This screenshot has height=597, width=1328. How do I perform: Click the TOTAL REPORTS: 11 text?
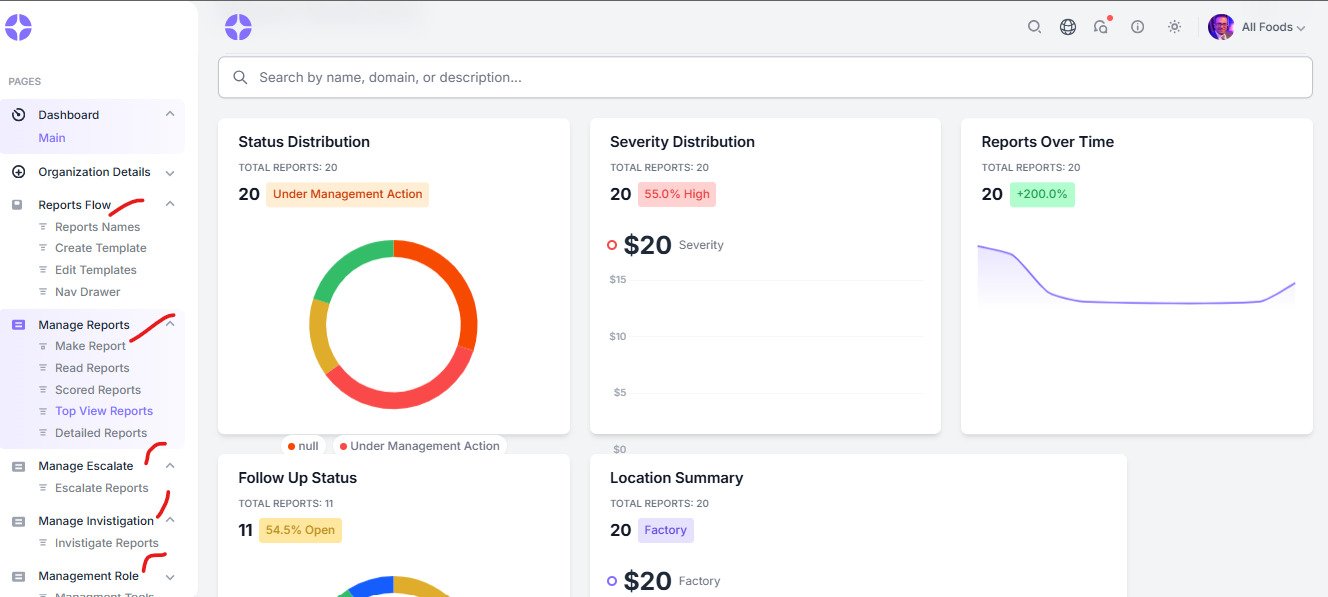point(285,504)
